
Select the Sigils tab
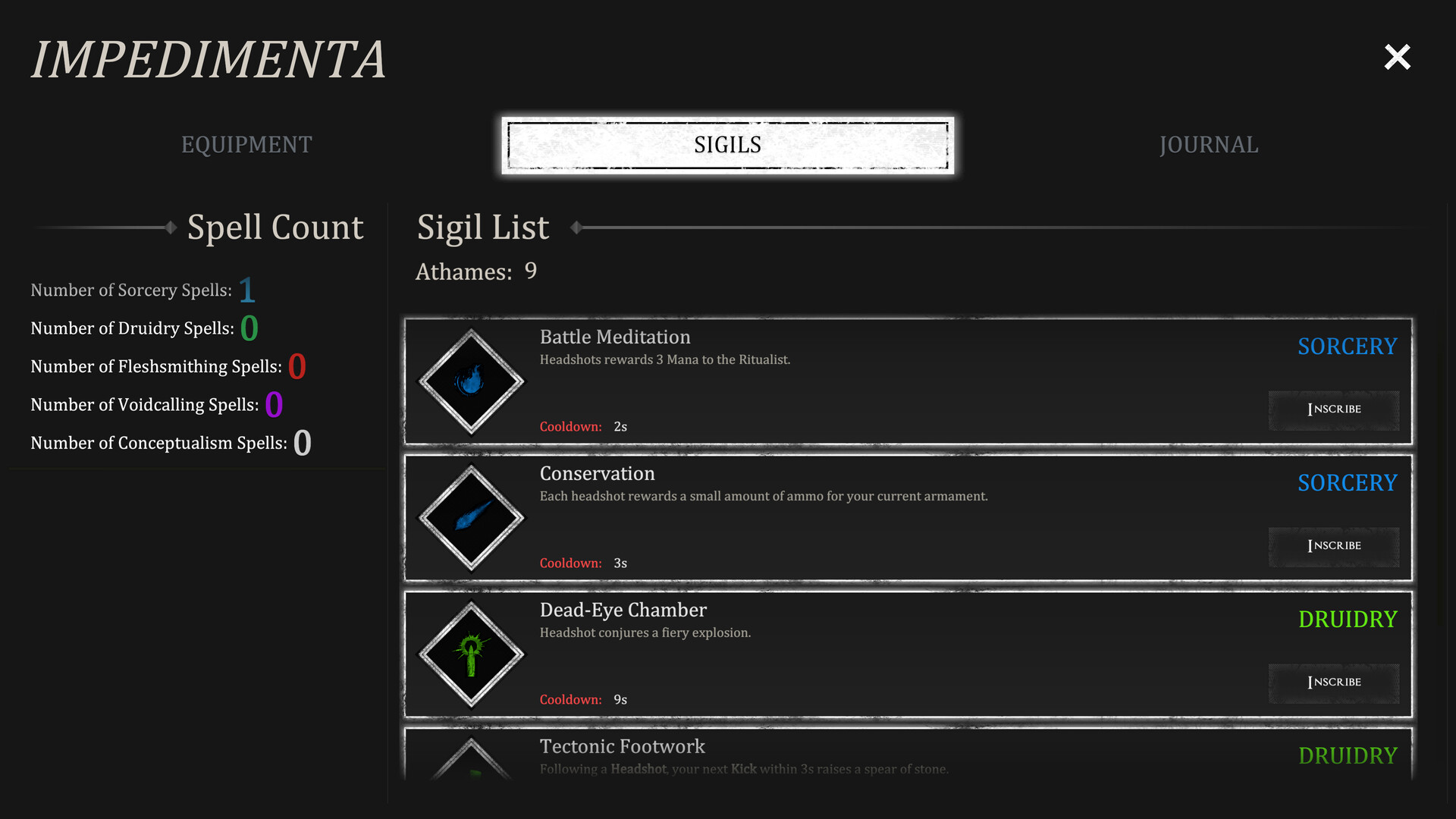tap(727, 145)
